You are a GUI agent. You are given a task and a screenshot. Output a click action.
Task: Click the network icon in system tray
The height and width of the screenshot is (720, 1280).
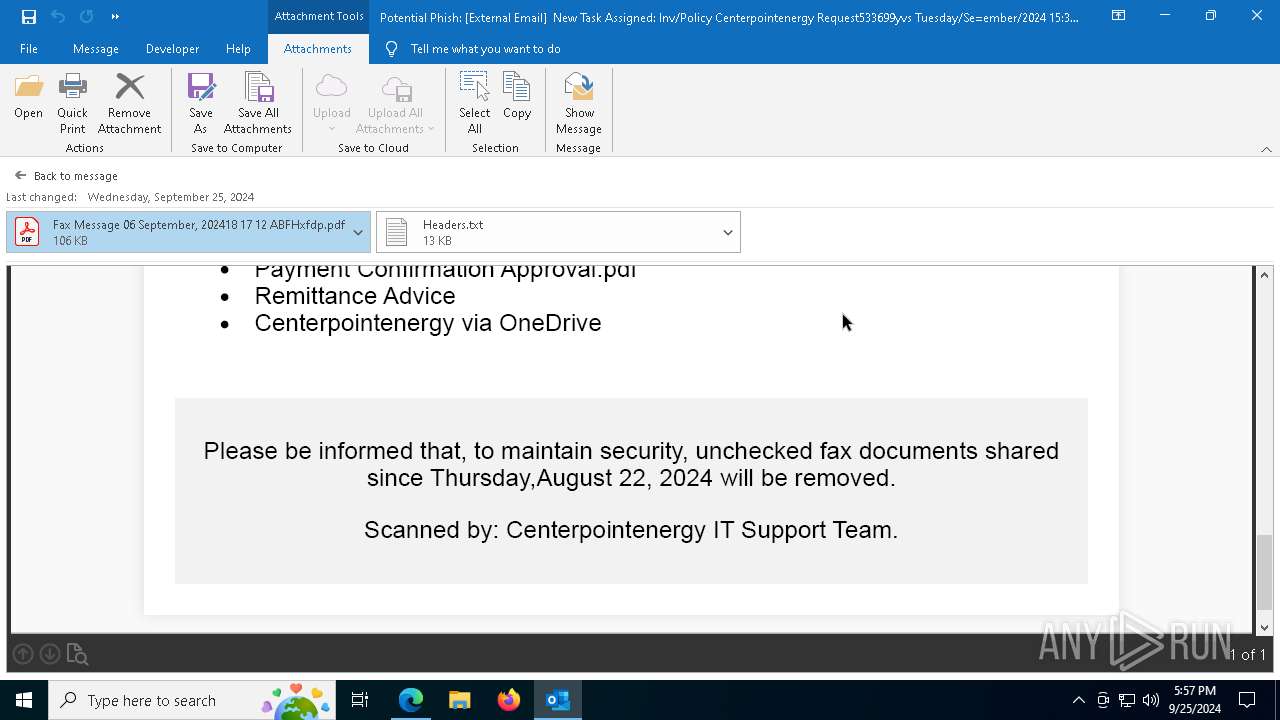[x=1127, y=700]
